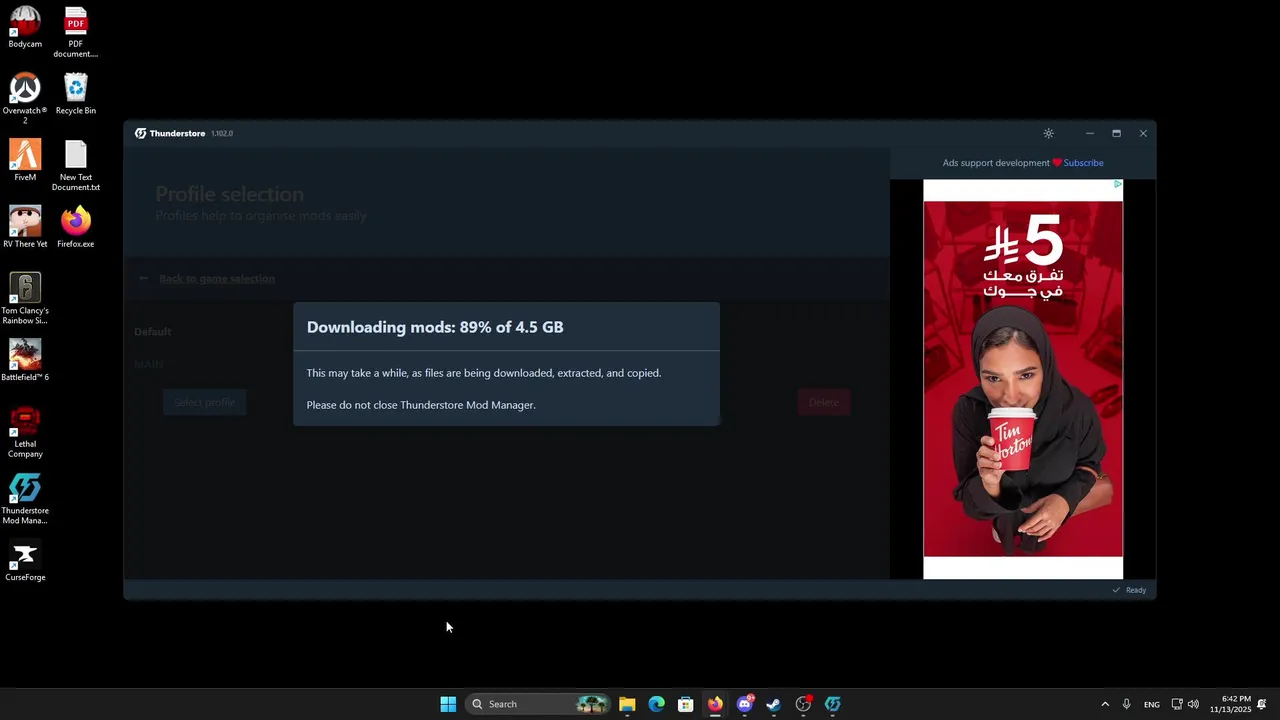Click Back to game selection link
The image size is (1280, 720).
(x=217, y=278)
